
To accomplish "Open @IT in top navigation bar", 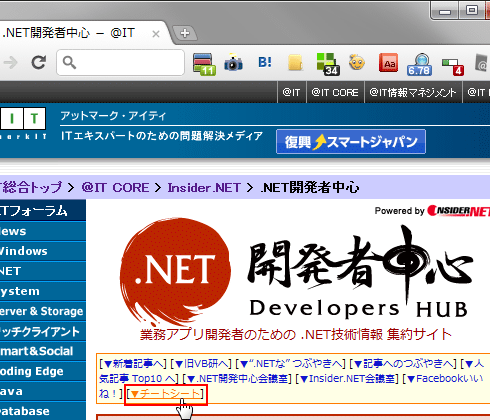I will pyautogui.click(x=291, y=92).
